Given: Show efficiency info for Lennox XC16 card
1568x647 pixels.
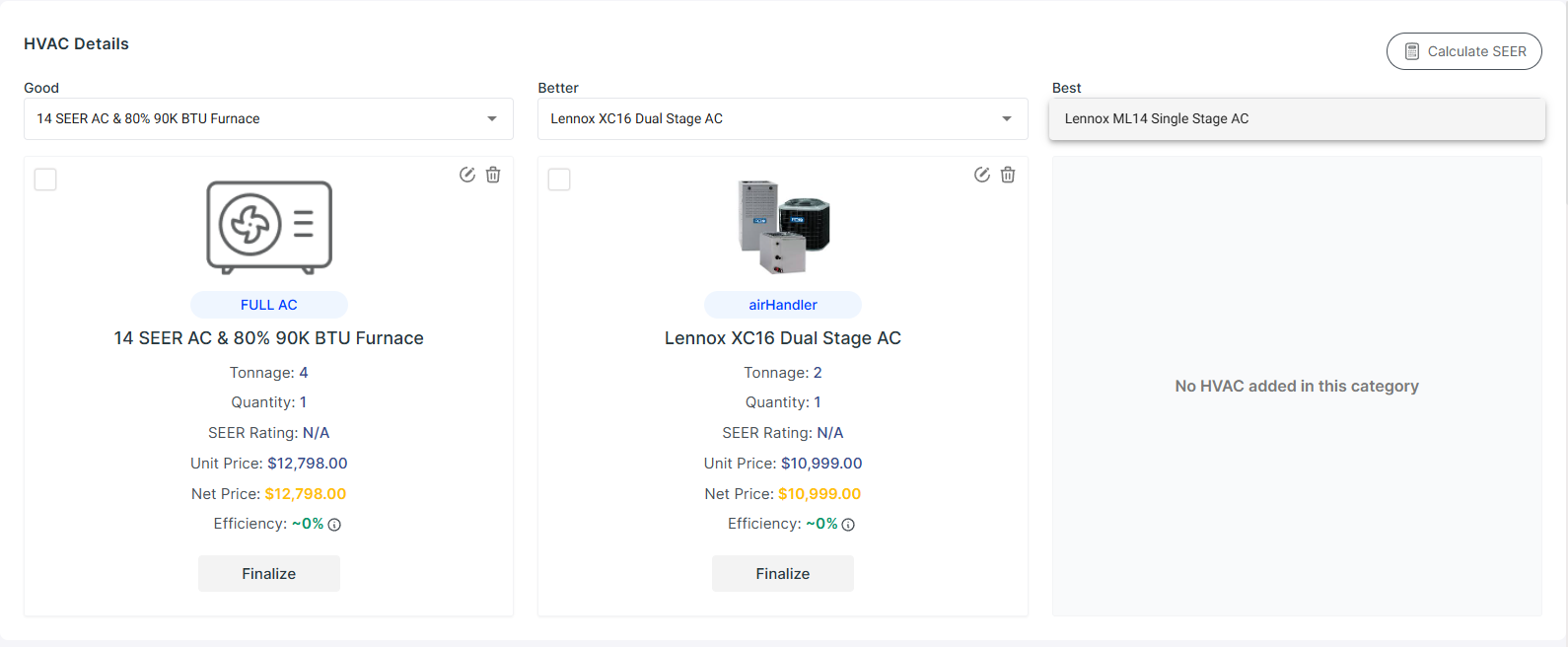Looking at the screenshot, I should tap(848, 525).
